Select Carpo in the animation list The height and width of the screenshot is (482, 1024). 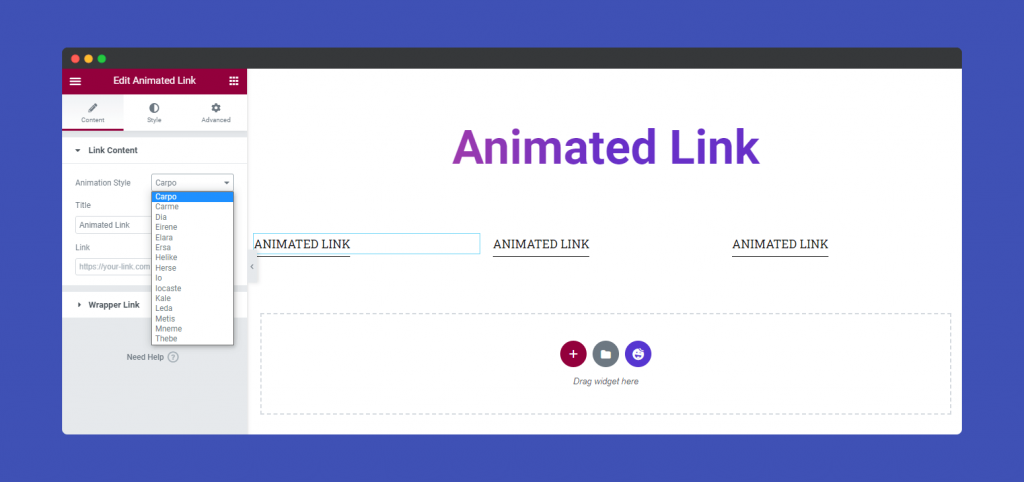click(192, 197)
